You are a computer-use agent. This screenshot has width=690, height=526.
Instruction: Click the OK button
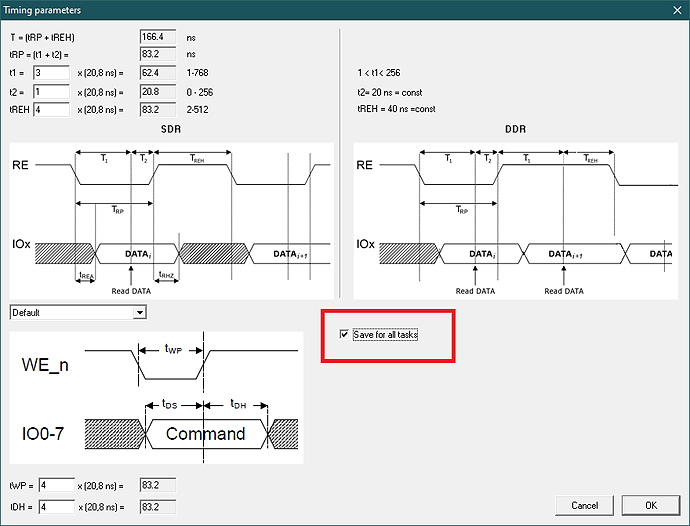point(650,505)
